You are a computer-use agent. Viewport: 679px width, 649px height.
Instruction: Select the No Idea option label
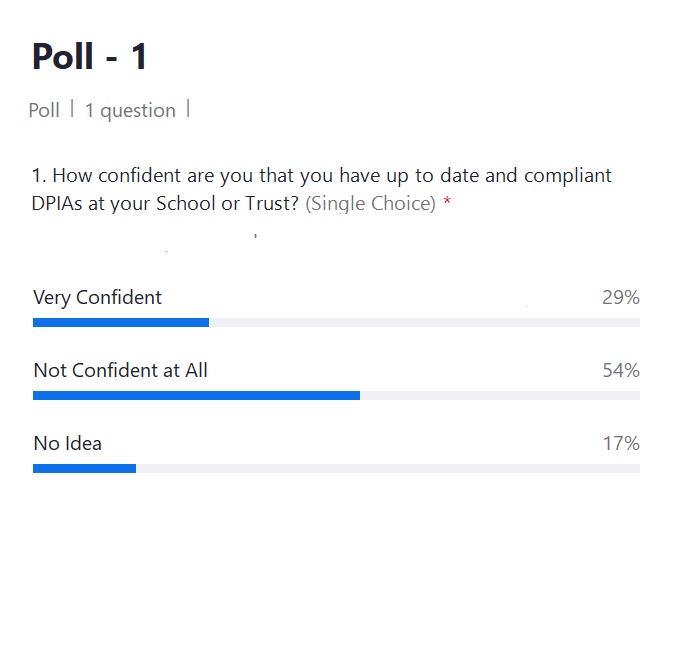pyautogui.click(x=68, y=443)
